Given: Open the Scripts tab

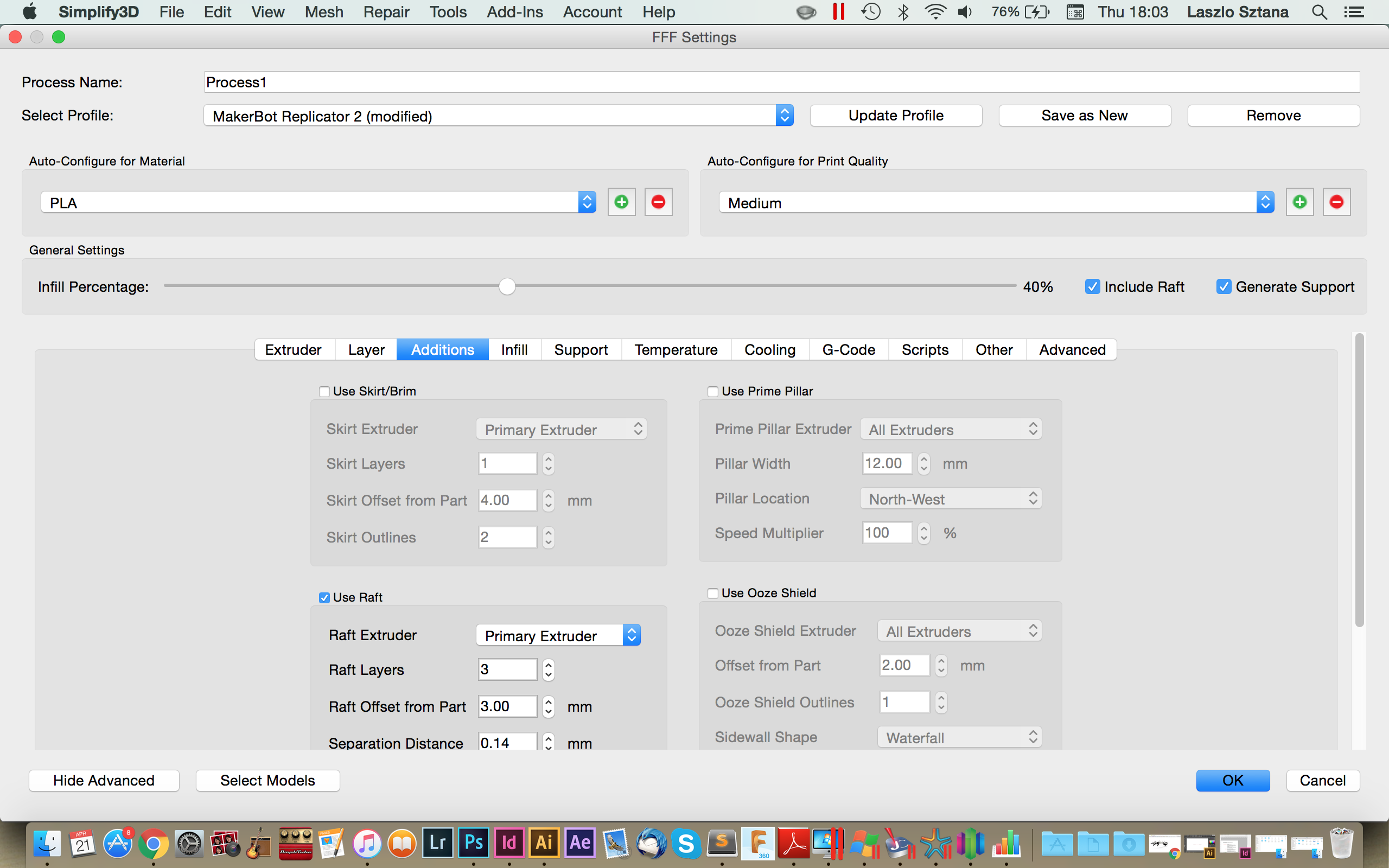Looking at the screenshot, I should [925, 349].
